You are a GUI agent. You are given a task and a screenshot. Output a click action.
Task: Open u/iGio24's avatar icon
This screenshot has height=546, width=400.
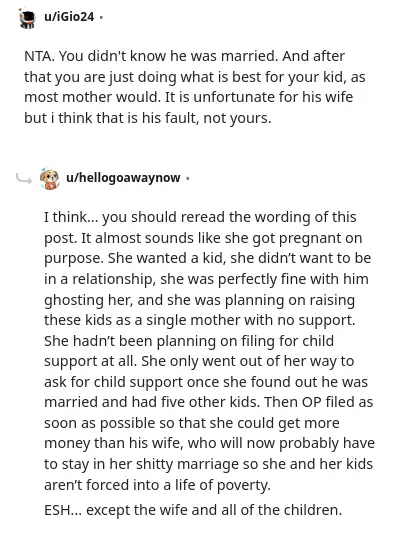click(x=27, y=18)
